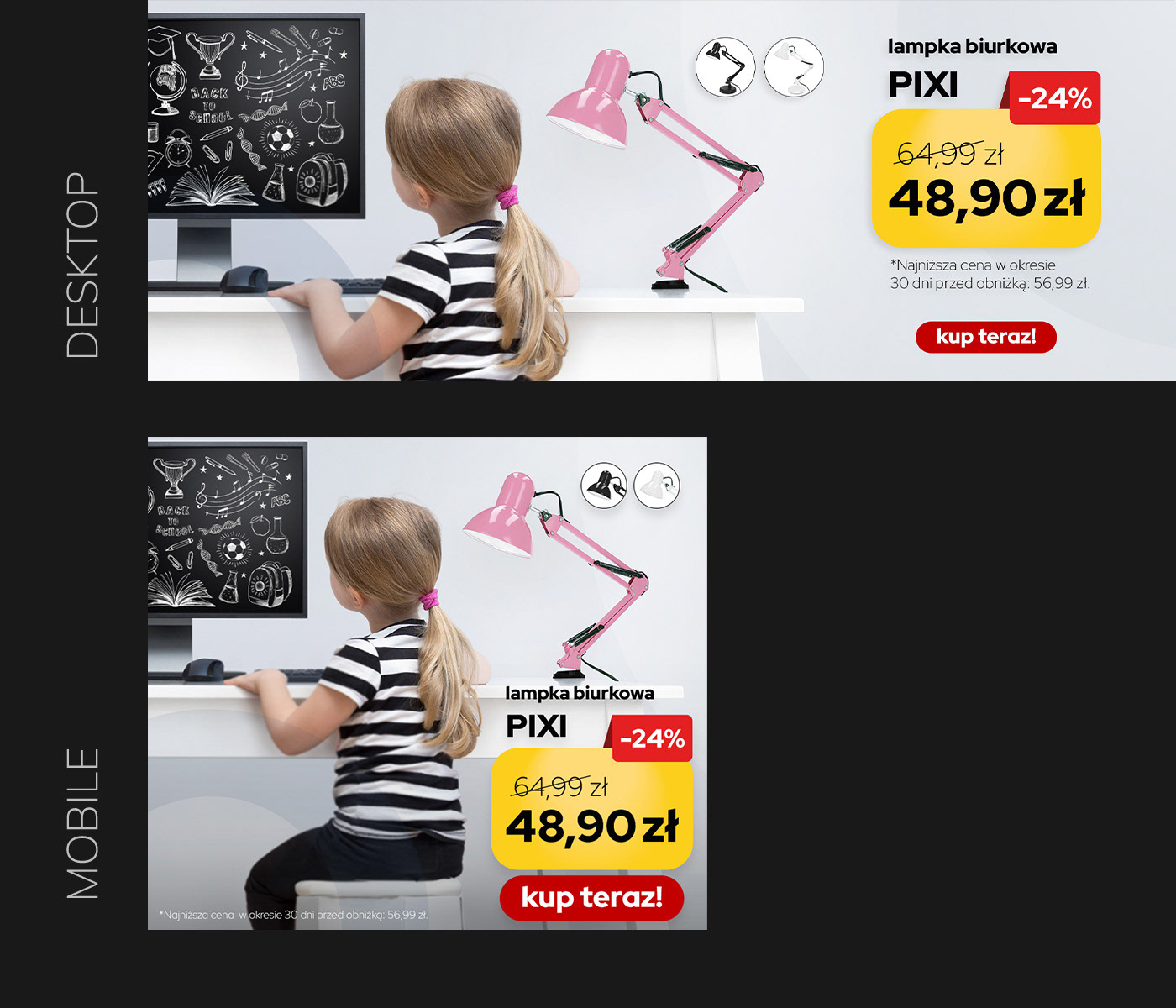
Task: Select white lamp variant in desktop banner
Action: click(794, 66)
